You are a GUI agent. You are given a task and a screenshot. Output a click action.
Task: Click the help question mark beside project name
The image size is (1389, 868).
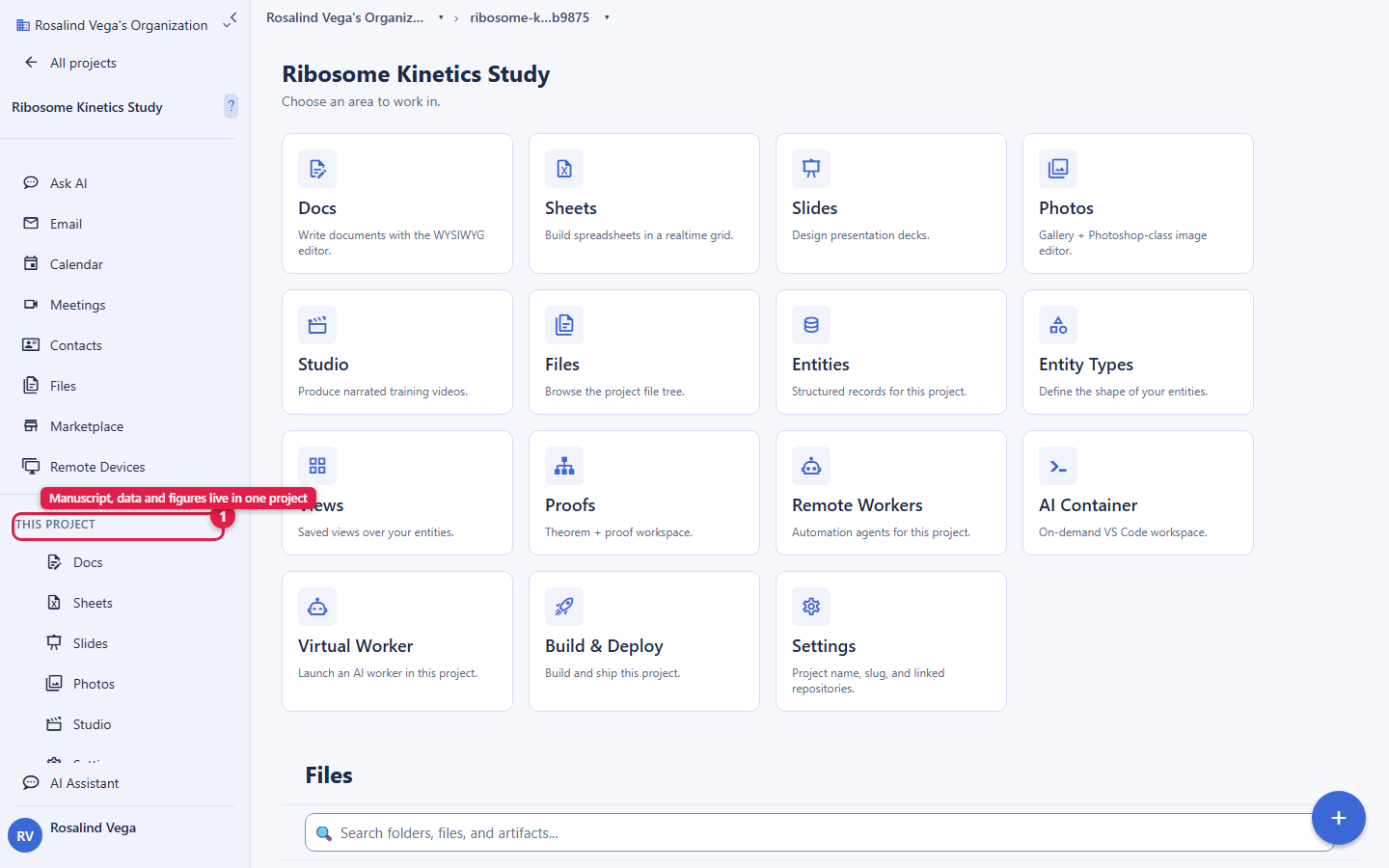click(231, 106)
